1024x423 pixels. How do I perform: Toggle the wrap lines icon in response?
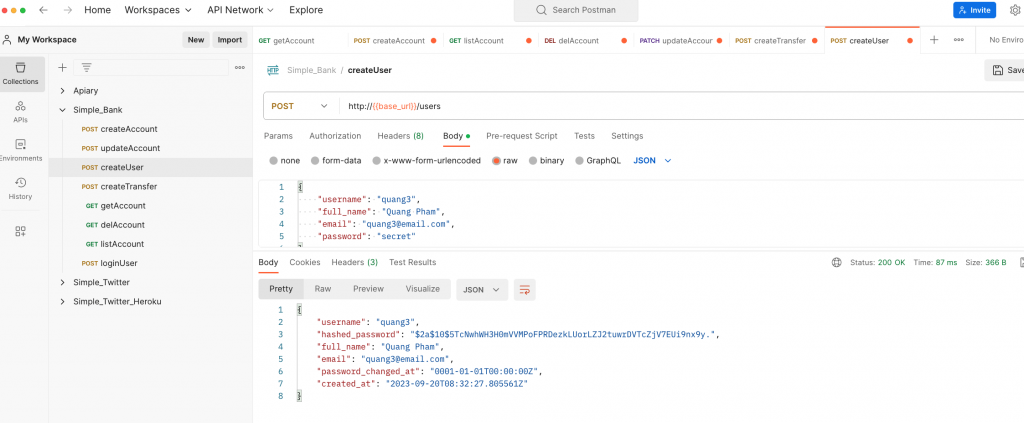525,289
